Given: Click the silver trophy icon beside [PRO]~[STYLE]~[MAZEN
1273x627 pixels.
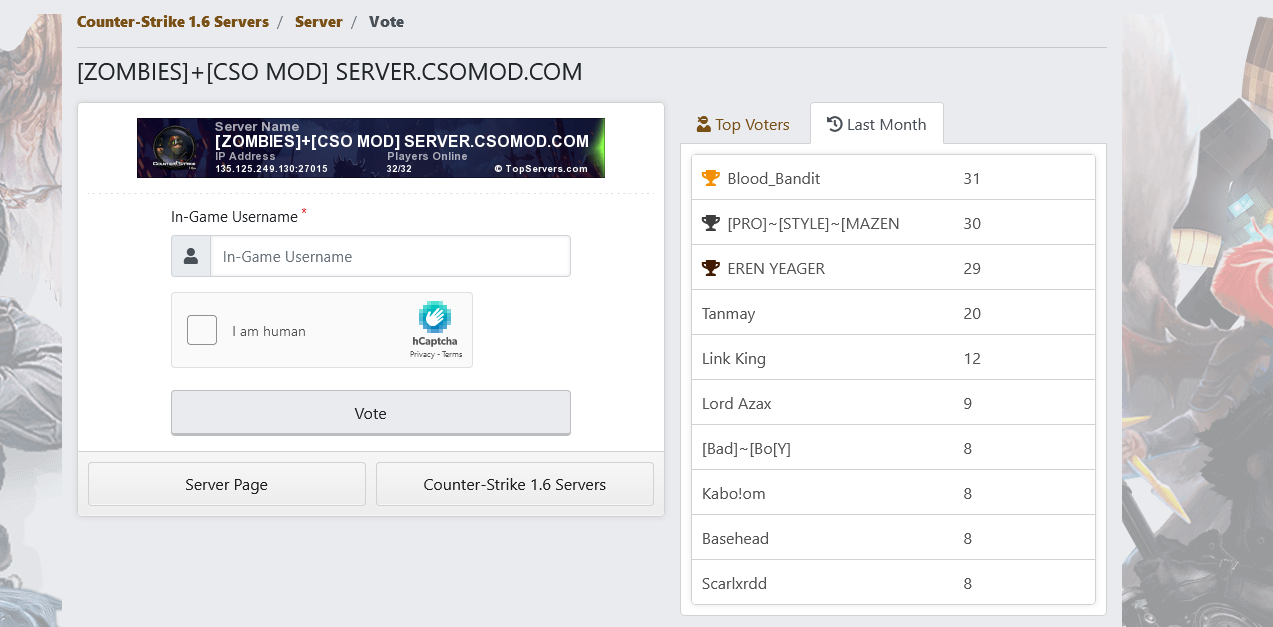Looking at the screenshot, I should click(x=711, y=223).
